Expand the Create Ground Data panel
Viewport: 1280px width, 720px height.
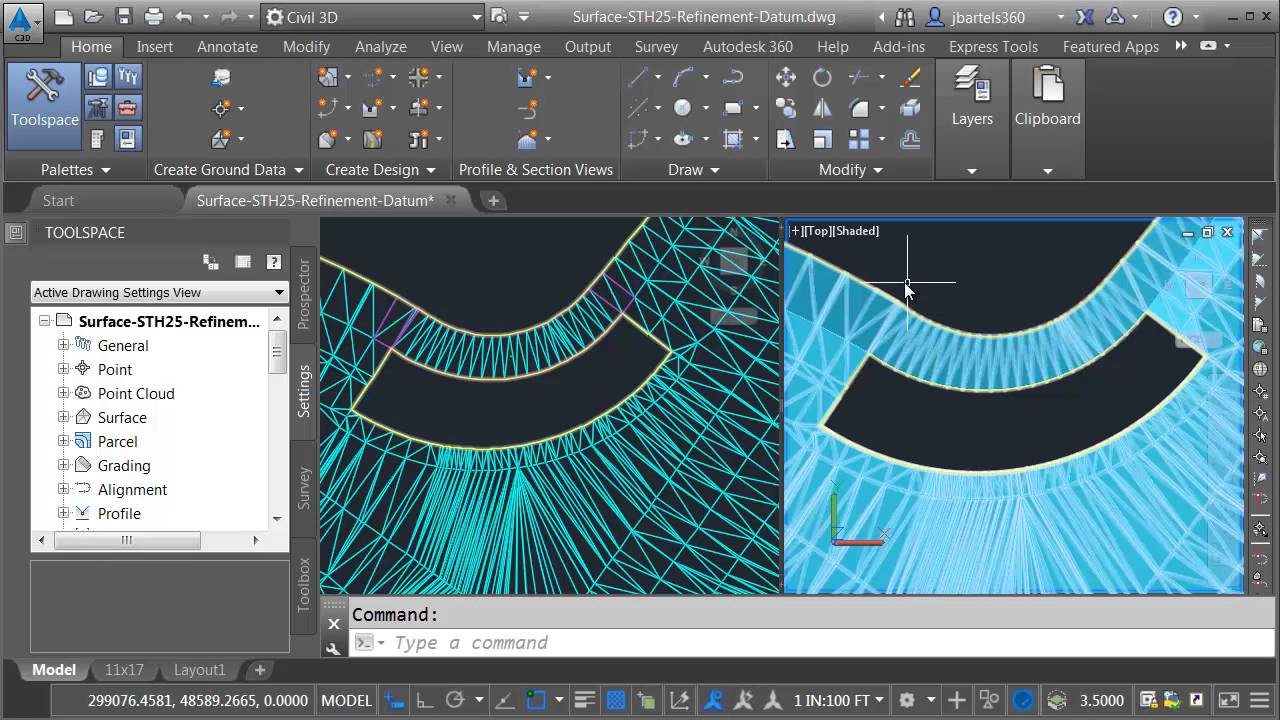[229, 170]
